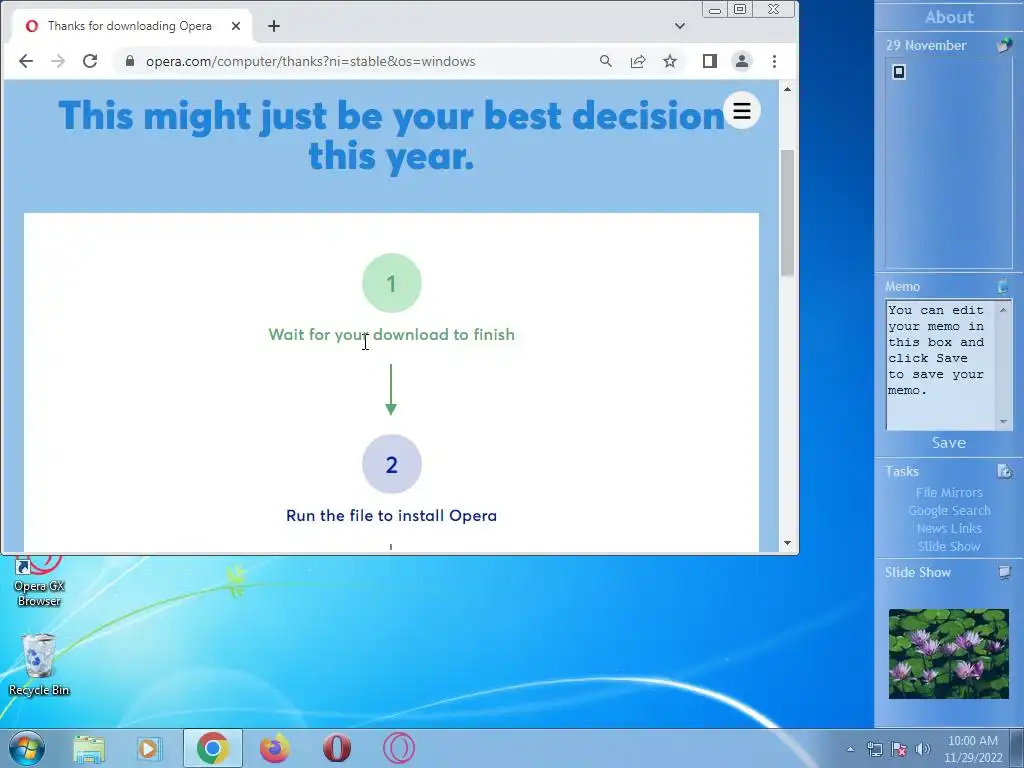Save the memo
The width and height of the screenshot is (1024, 768).
[948, 443]
